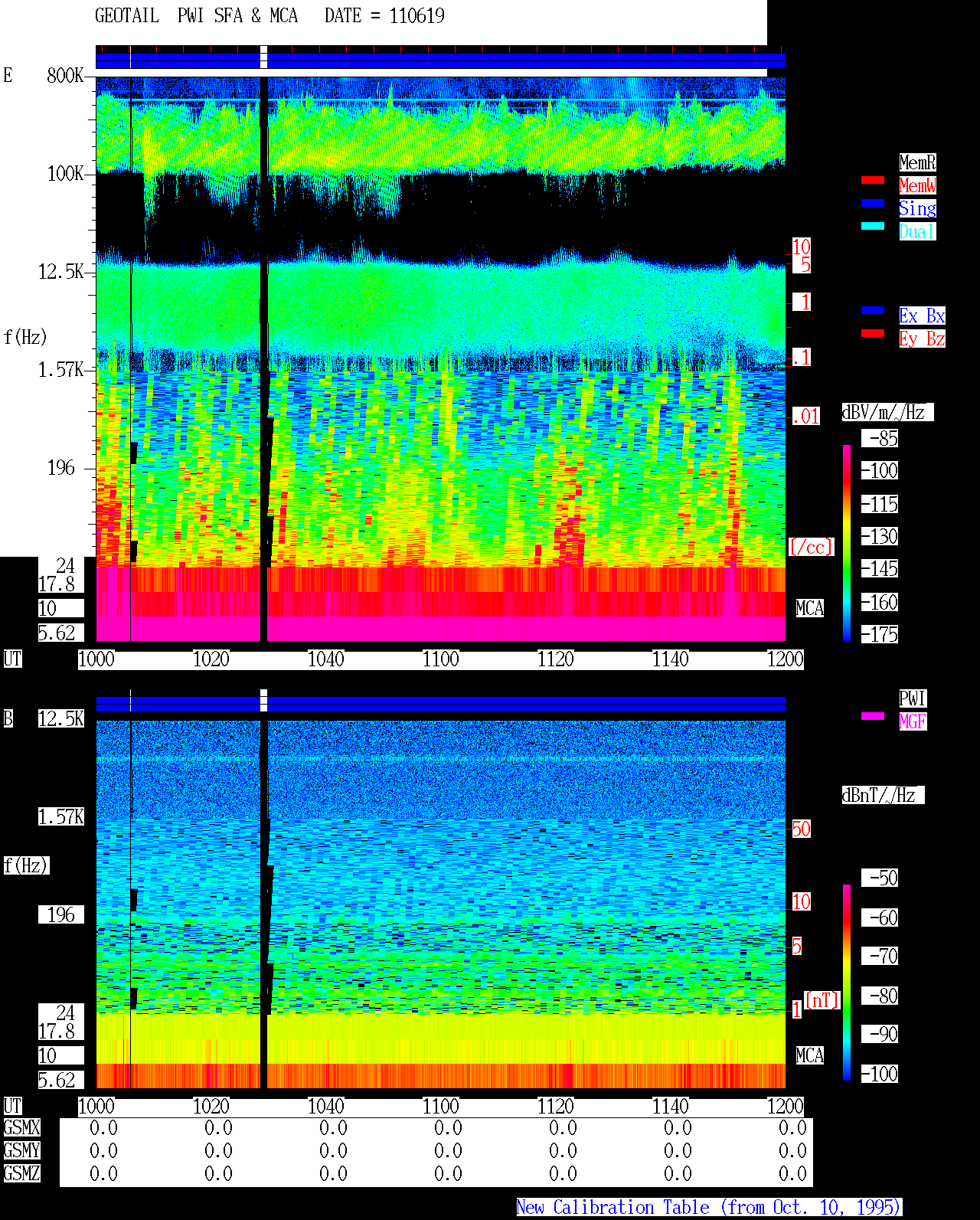Click the [nT] magnetic field axis label
980x1220 pixels.
[822, 1000]
